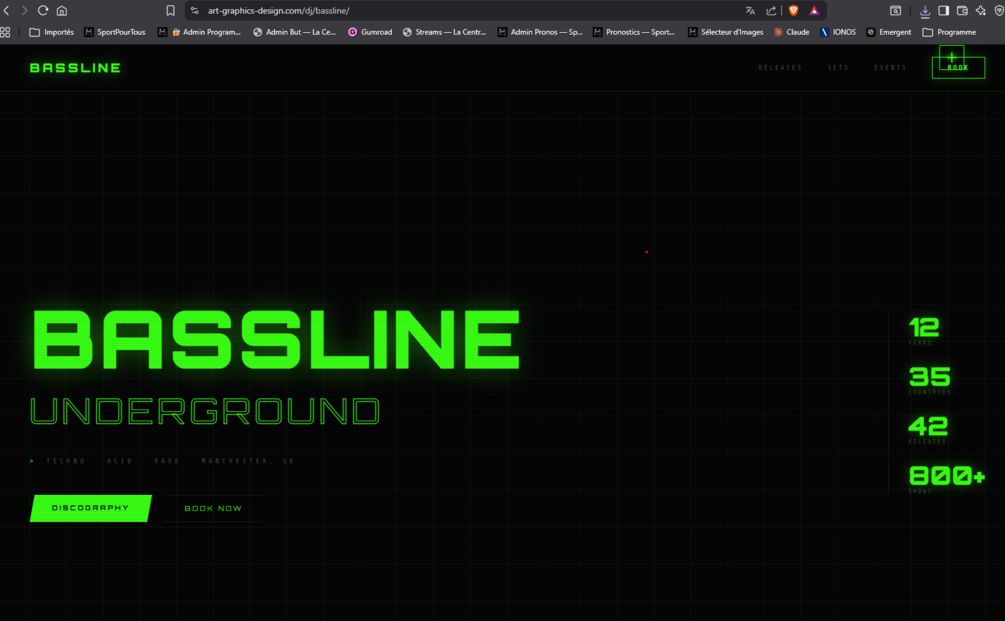
Task: Bookmark this page with bookmark icon
Action: coord(170,10)
